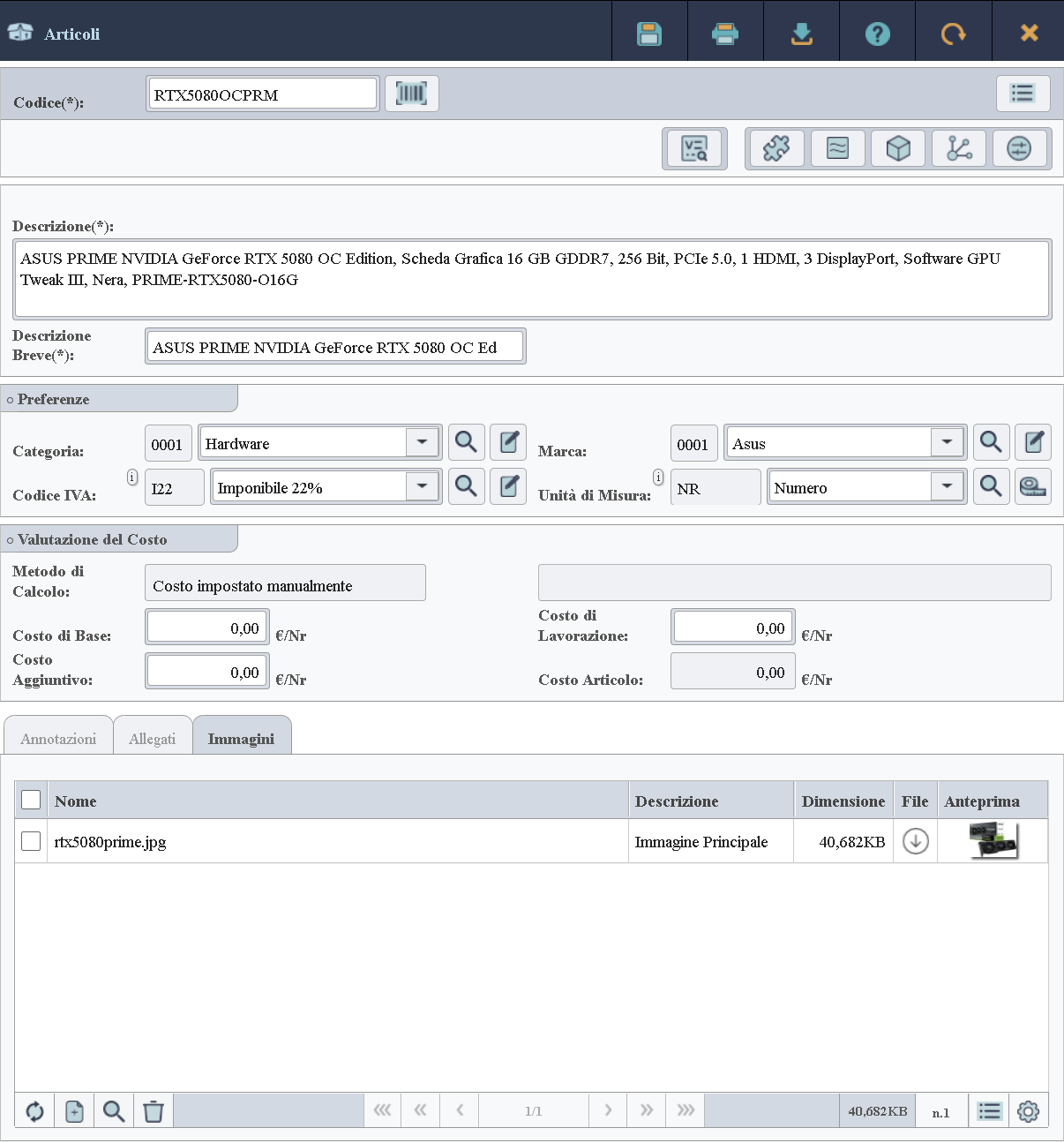Open the puzzle piece components icon
This screenshot has height=1143, width=1064.
click(x=776, y=148)
